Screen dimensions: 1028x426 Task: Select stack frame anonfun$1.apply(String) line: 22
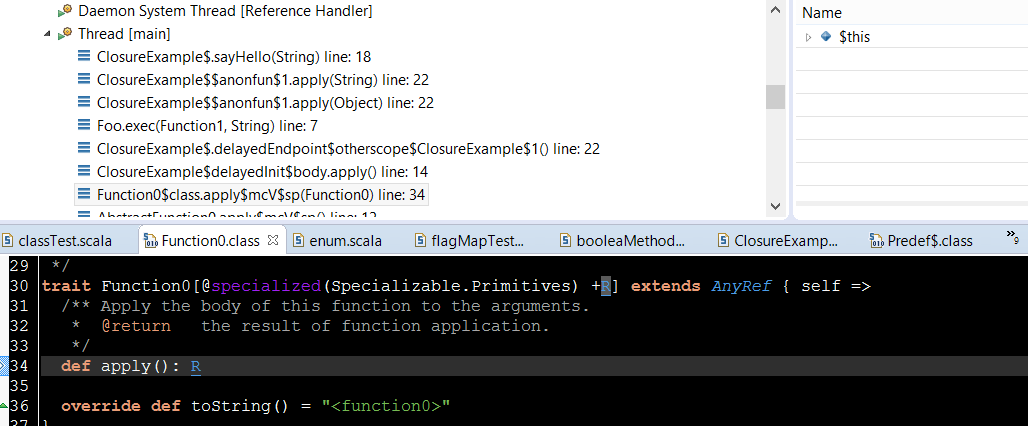pos(263,80)
